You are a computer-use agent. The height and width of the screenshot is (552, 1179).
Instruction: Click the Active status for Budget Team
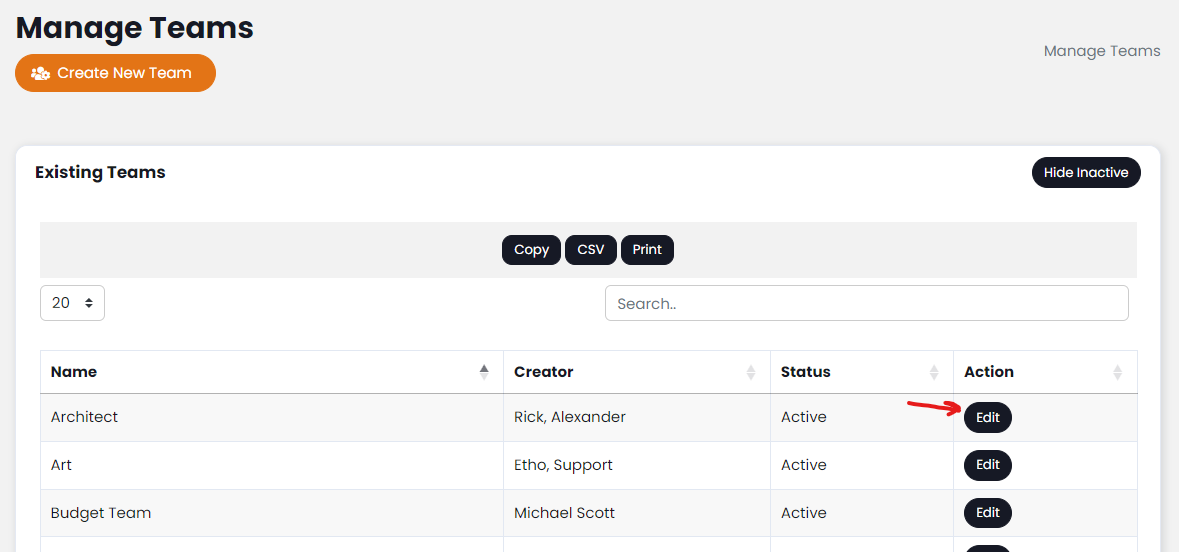pyautogui.click(x=803, y=513)
